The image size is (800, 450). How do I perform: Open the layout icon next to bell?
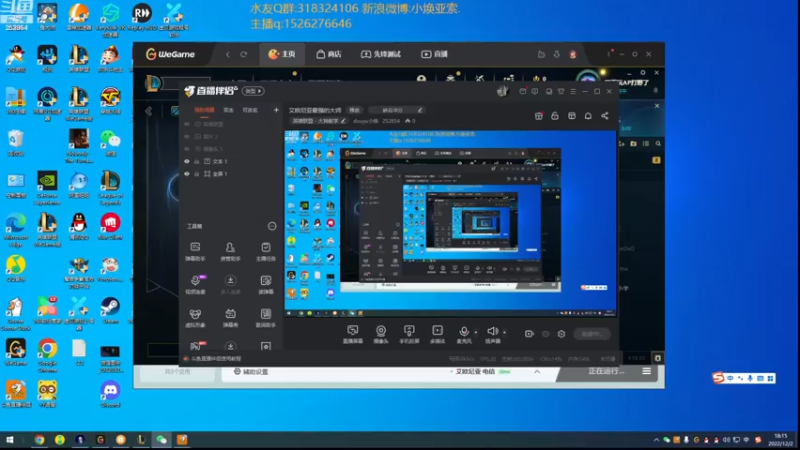point(571,116)
